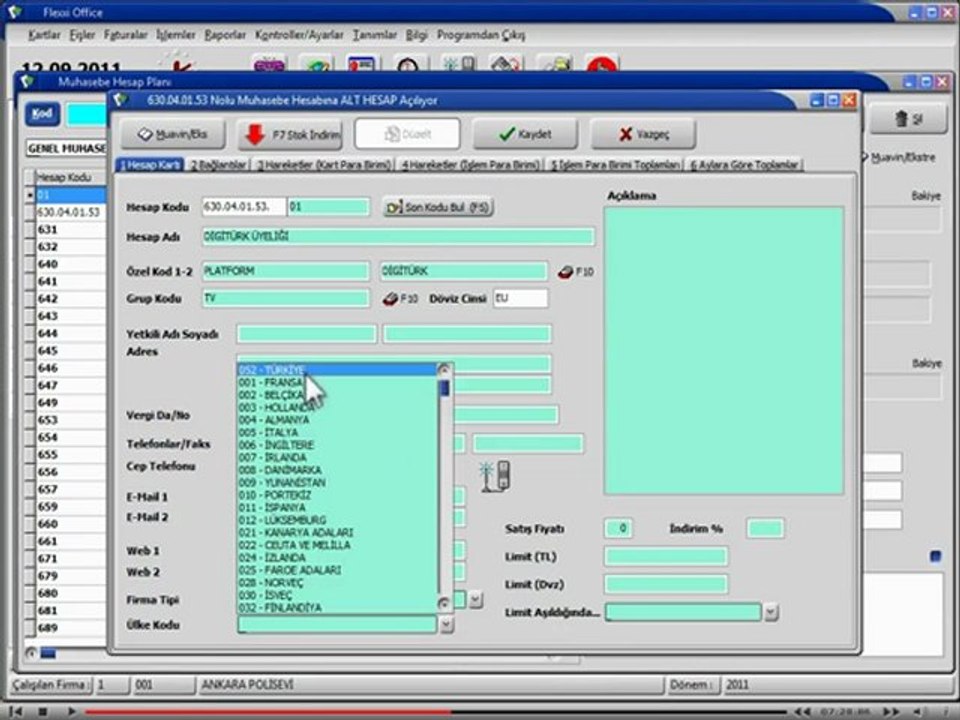Open 5 İşlem Para Birimi Toplamları tab

click(x=615, y=165)
